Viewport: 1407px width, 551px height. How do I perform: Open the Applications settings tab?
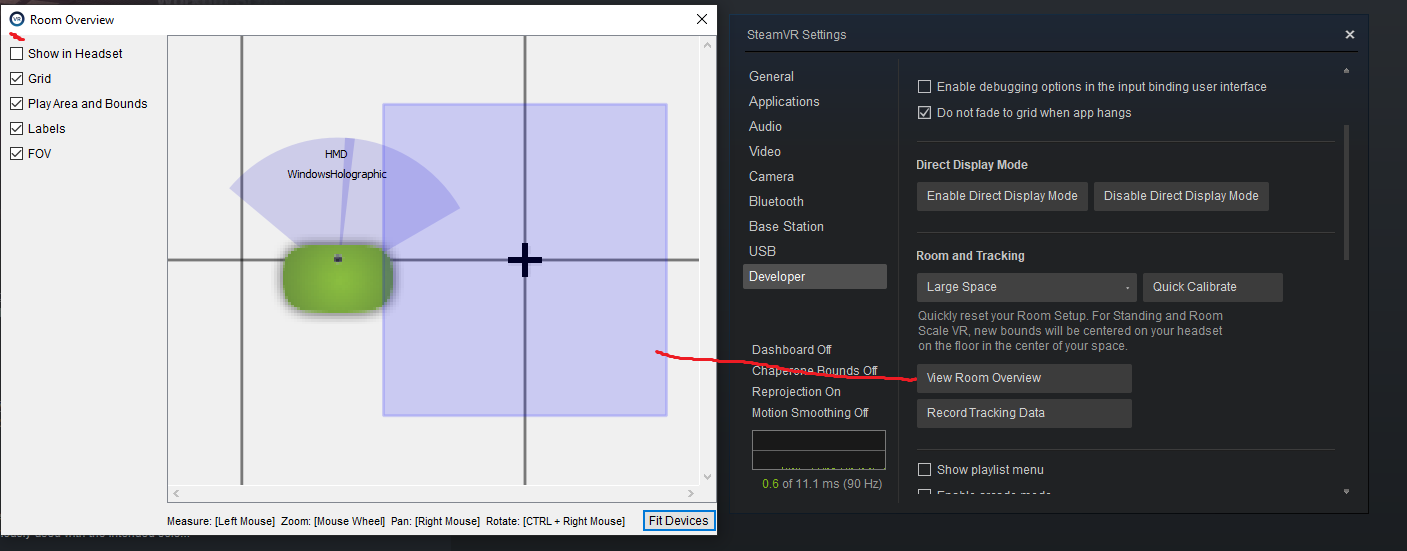point(784,101)
